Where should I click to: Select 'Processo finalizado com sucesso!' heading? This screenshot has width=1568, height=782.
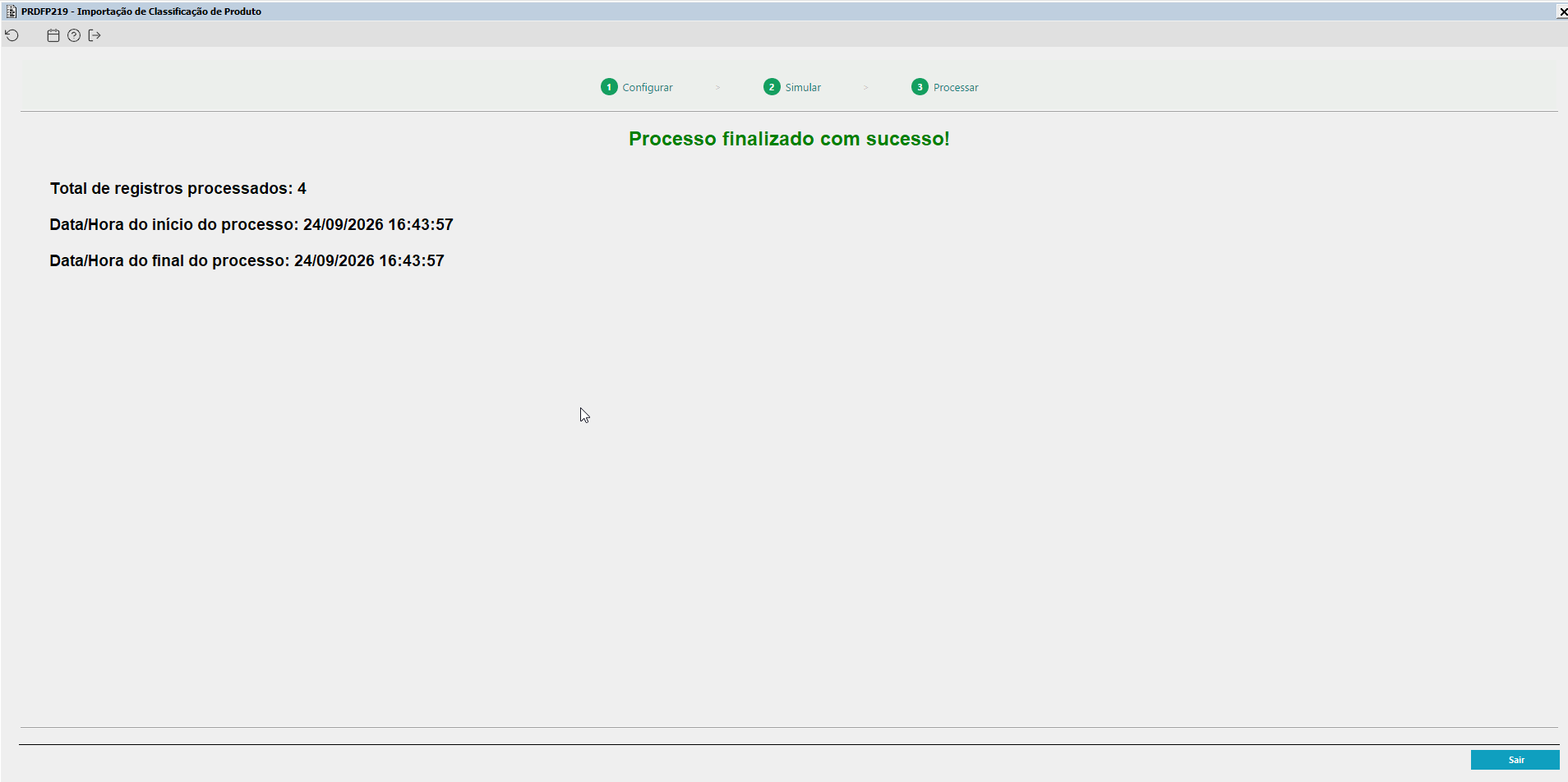(789, 139)
